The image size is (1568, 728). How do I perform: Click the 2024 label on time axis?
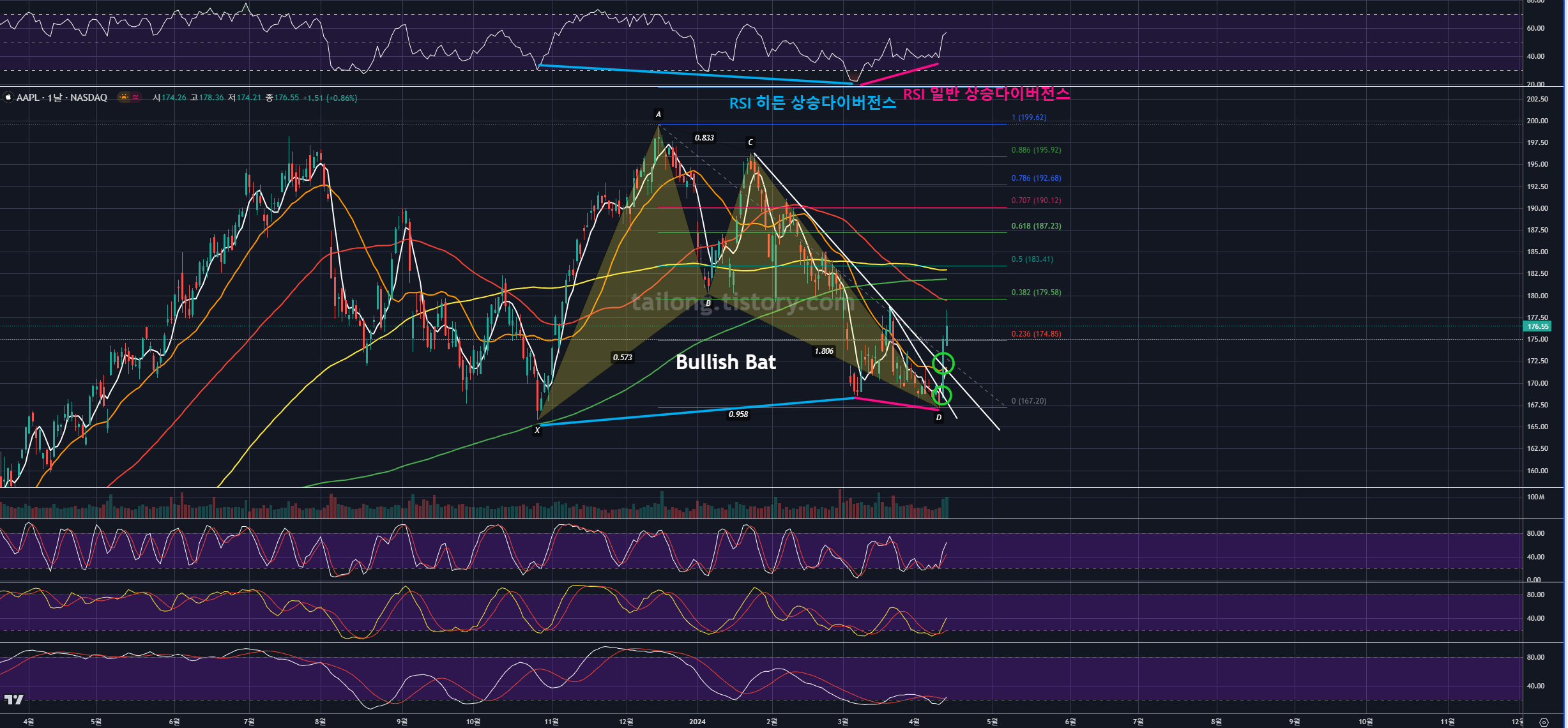(697, 722)
